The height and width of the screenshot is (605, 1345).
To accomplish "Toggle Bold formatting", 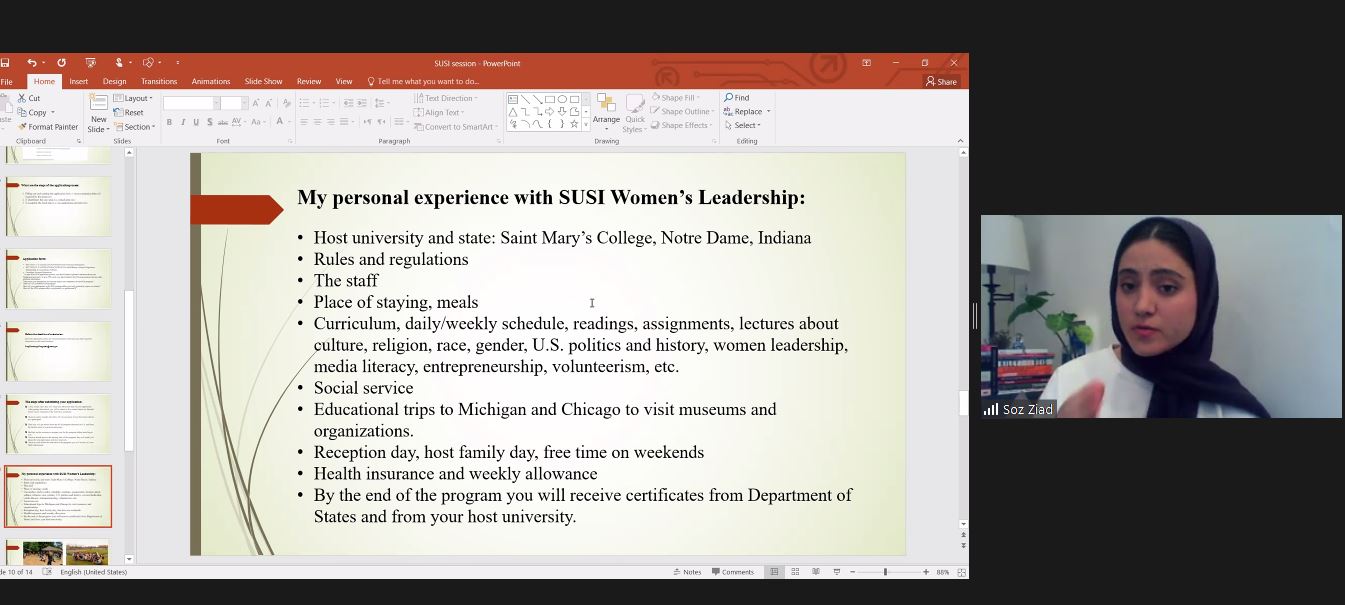I will 169,122.
